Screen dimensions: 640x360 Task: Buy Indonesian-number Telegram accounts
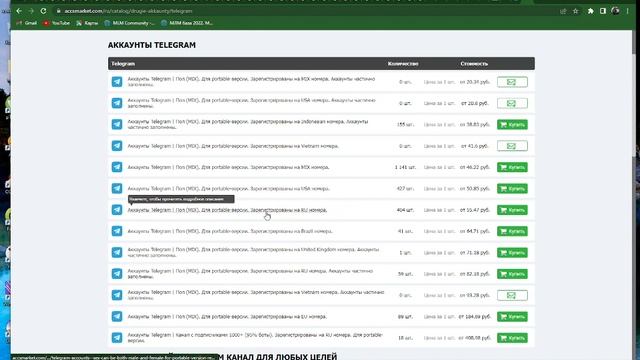(512, 124)
